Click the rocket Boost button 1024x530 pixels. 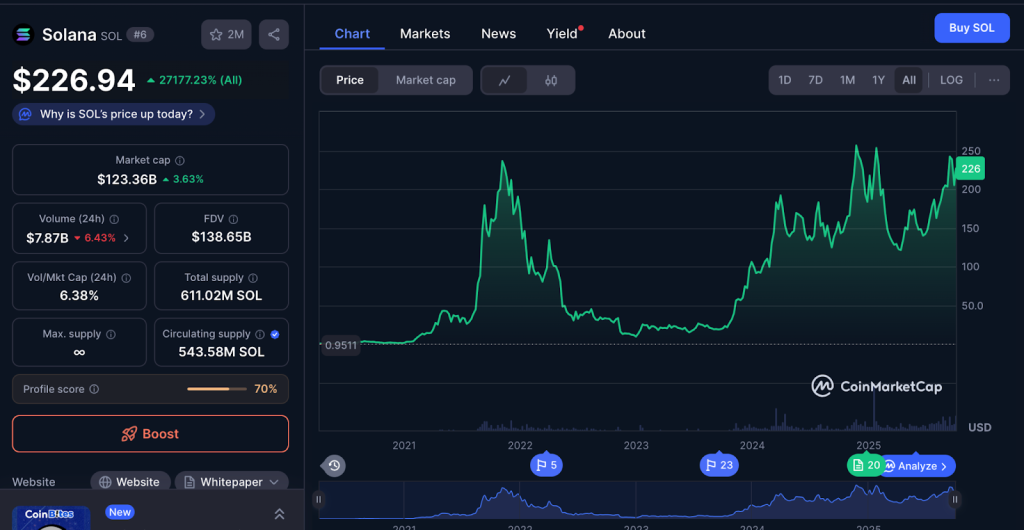coord(150,434)
